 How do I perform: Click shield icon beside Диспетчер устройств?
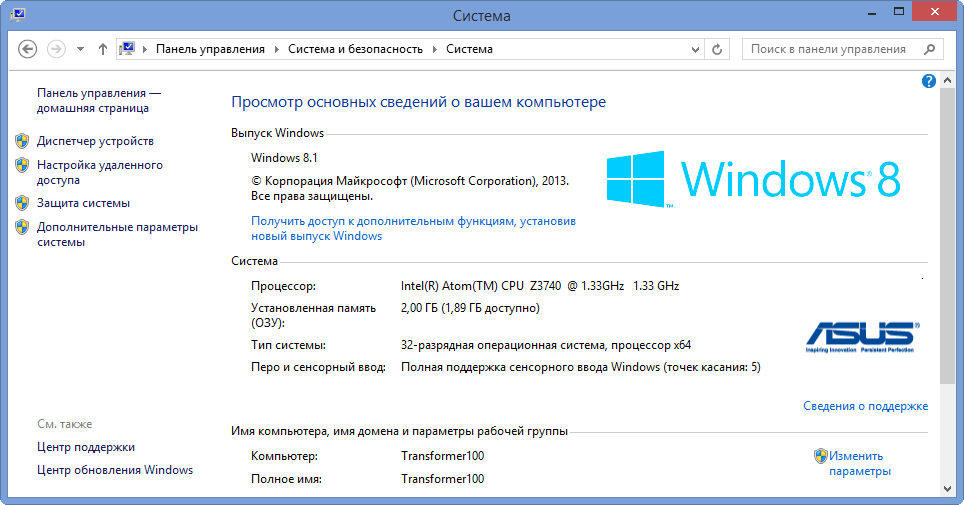pyautogui.click(x=22, y=141)
